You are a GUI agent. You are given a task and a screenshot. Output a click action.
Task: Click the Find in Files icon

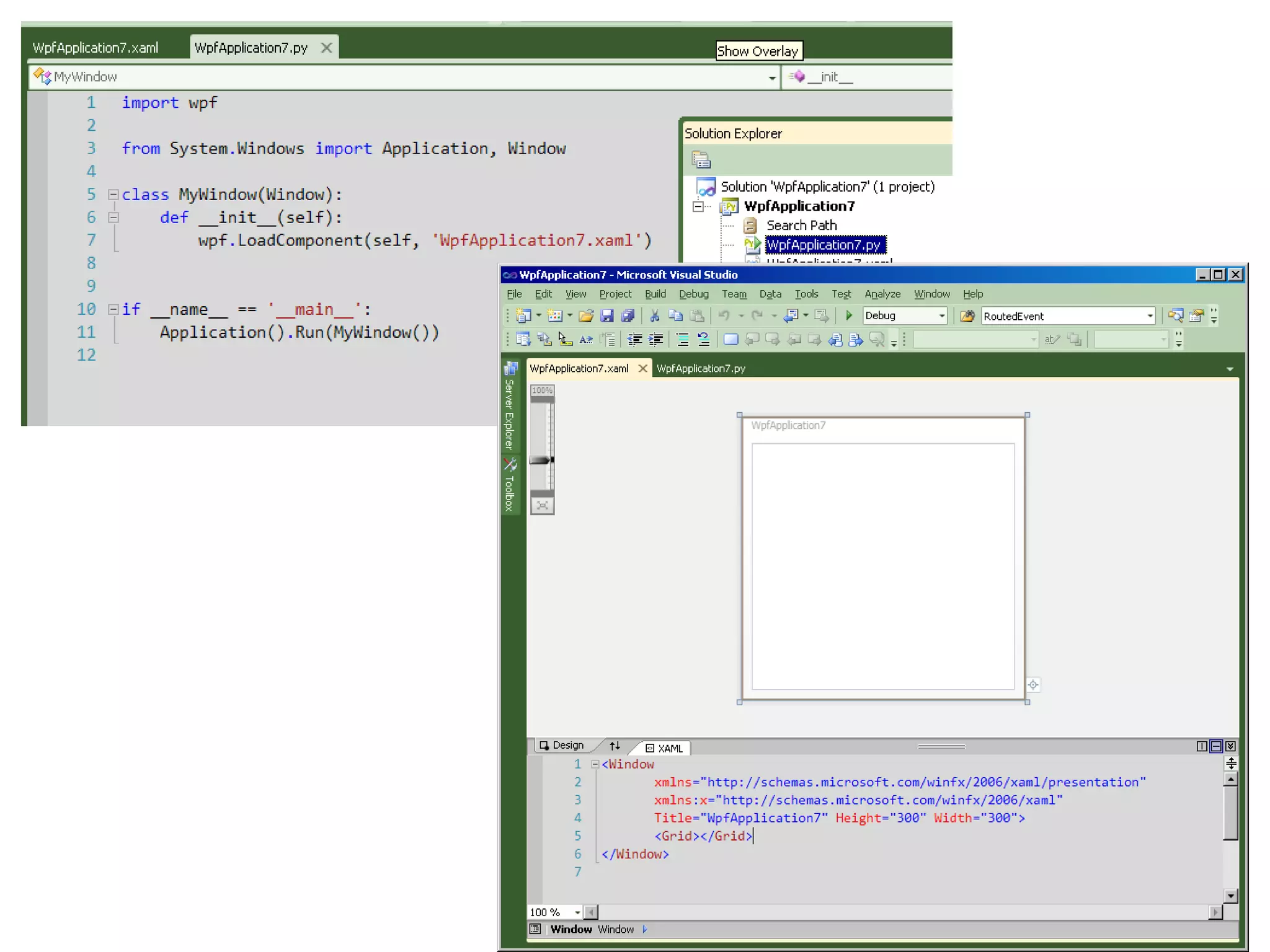pos(967,316)
